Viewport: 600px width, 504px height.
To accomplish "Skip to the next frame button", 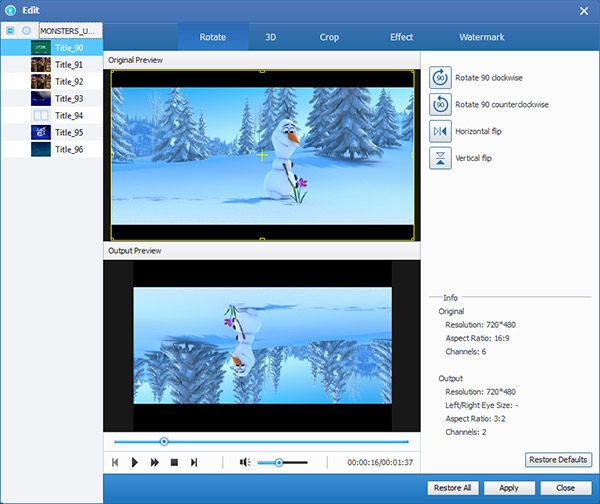I will pyautogui.click(x=194, y=462).
